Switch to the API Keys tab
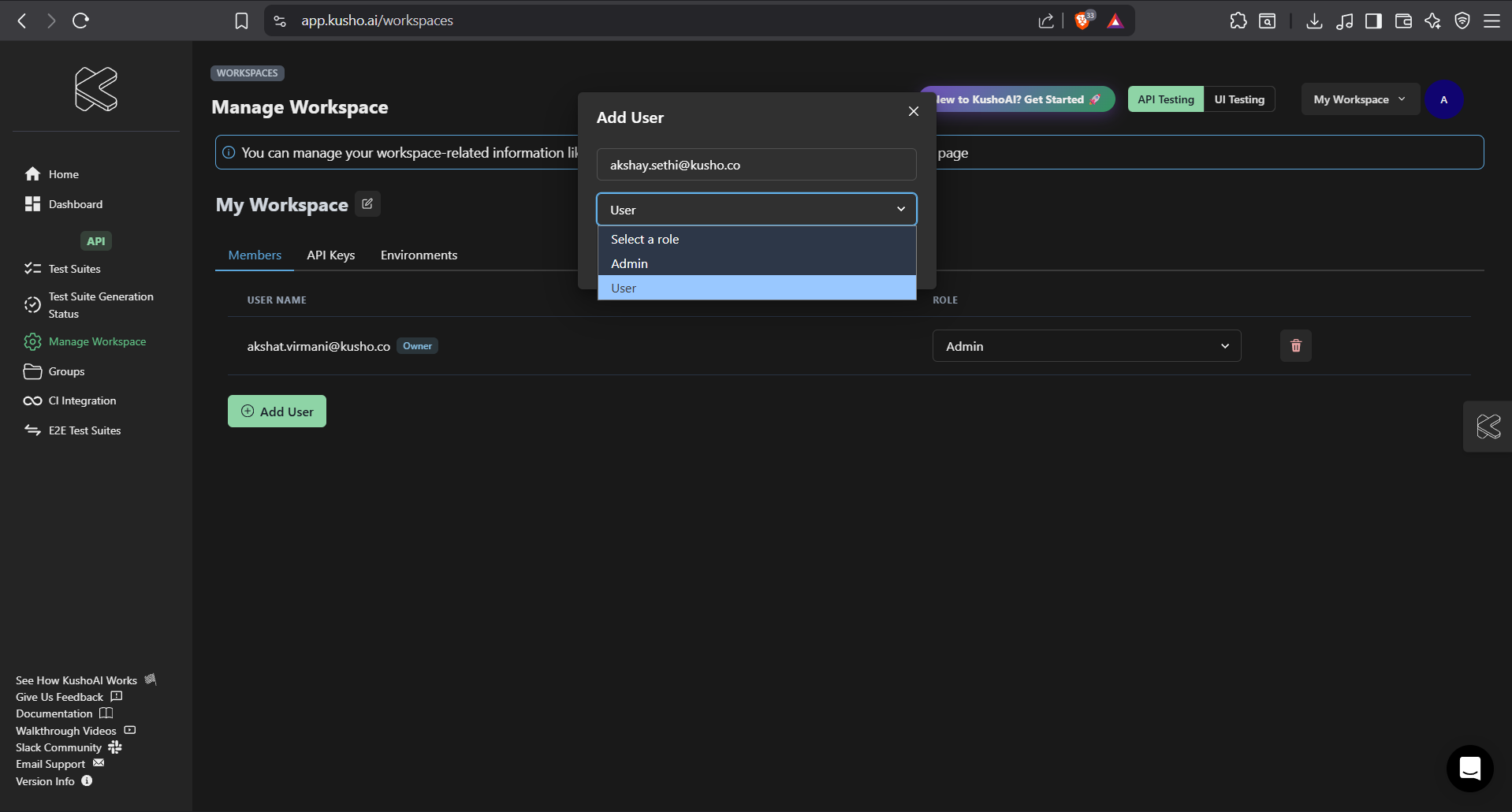This screenshot has width=1512, height=812. pyautogui.click(x=330, y=255)
